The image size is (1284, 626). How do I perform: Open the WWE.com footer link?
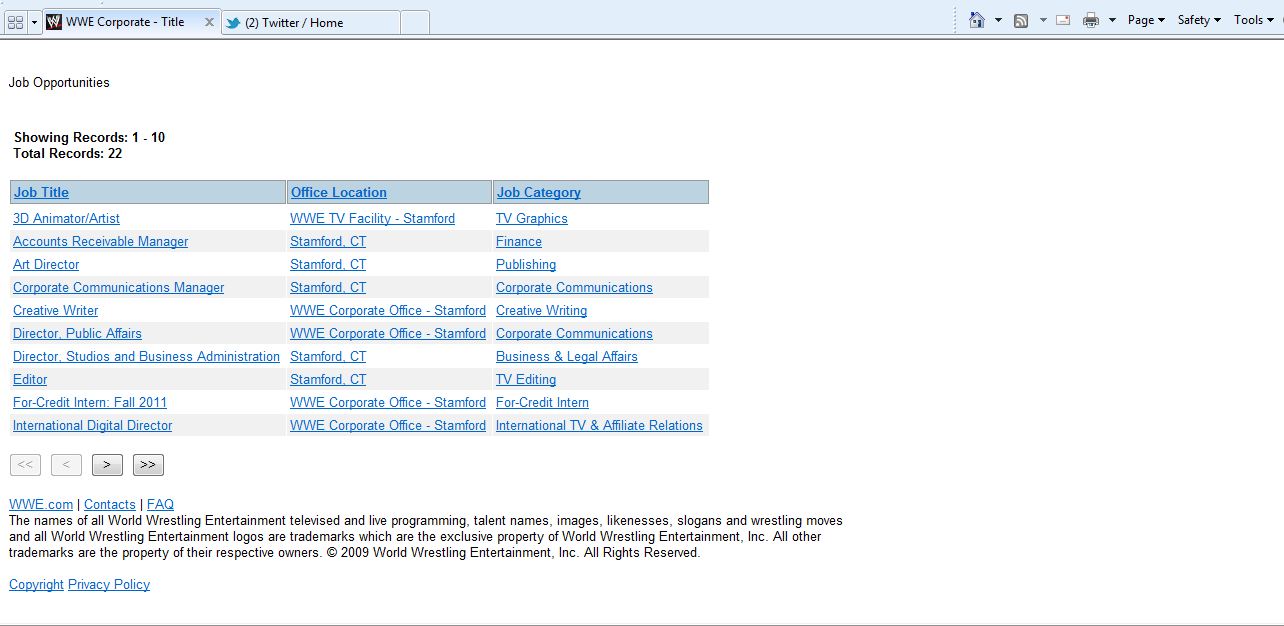tap(41, 505)
